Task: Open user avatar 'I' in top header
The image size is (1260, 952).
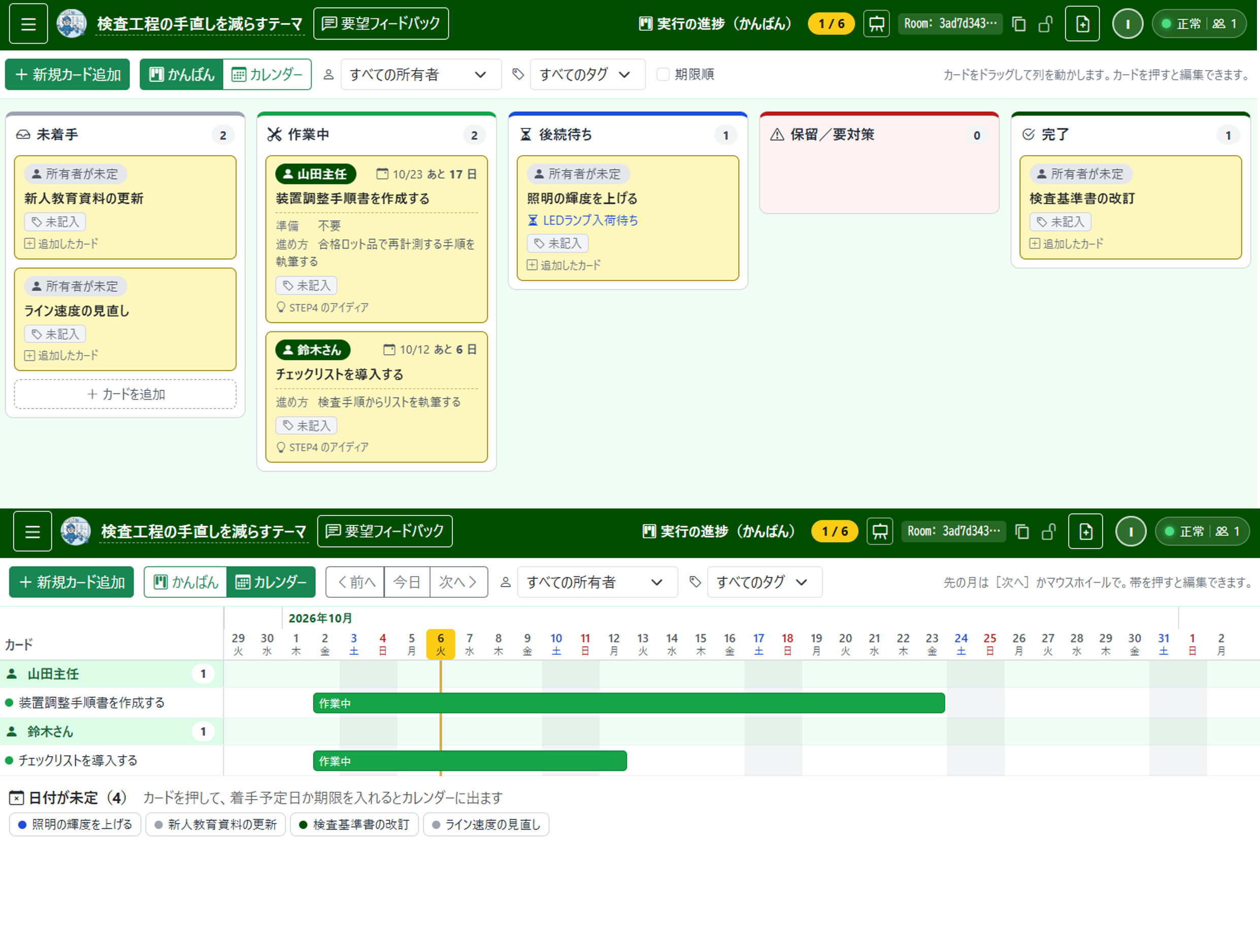Action: [1128, 24]
